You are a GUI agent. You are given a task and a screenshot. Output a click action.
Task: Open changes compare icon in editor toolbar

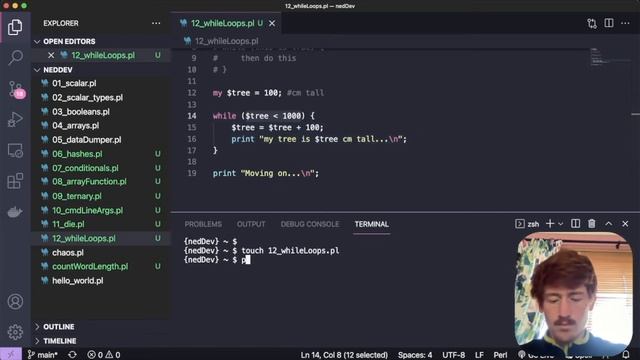tap(592, 23)
